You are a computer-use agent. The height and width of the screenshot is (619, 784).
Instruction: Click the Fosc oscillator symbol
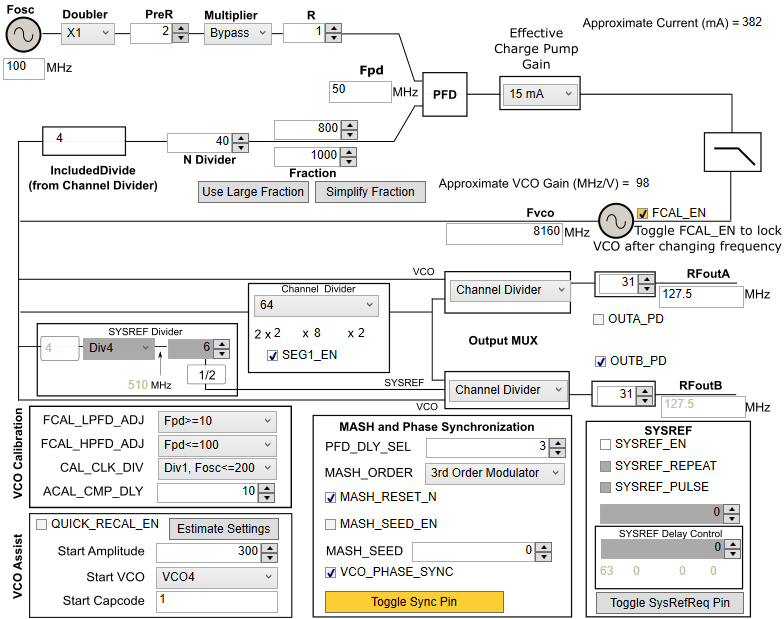(23, 35)
